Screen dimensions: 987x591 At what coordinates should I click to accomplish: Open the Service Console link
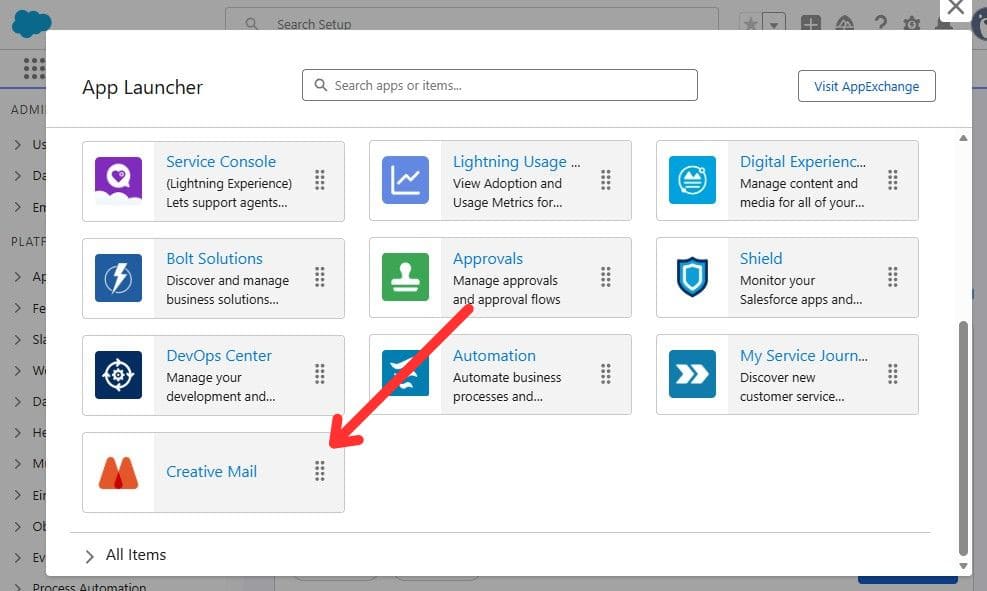point(221,162)
